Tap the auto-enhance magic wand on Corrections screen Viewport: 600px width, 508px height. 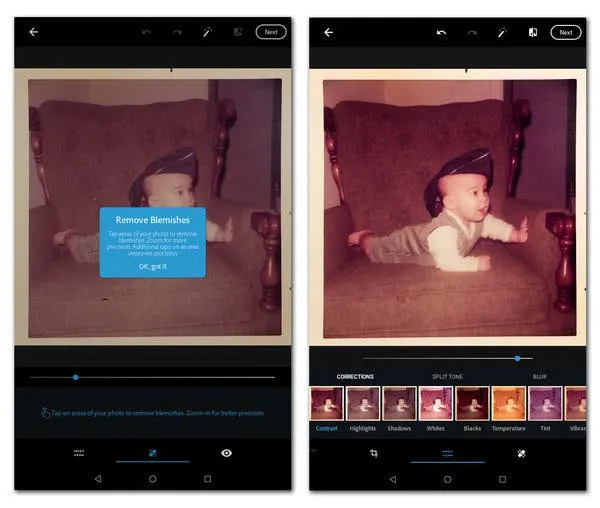(x=502, y=32)
